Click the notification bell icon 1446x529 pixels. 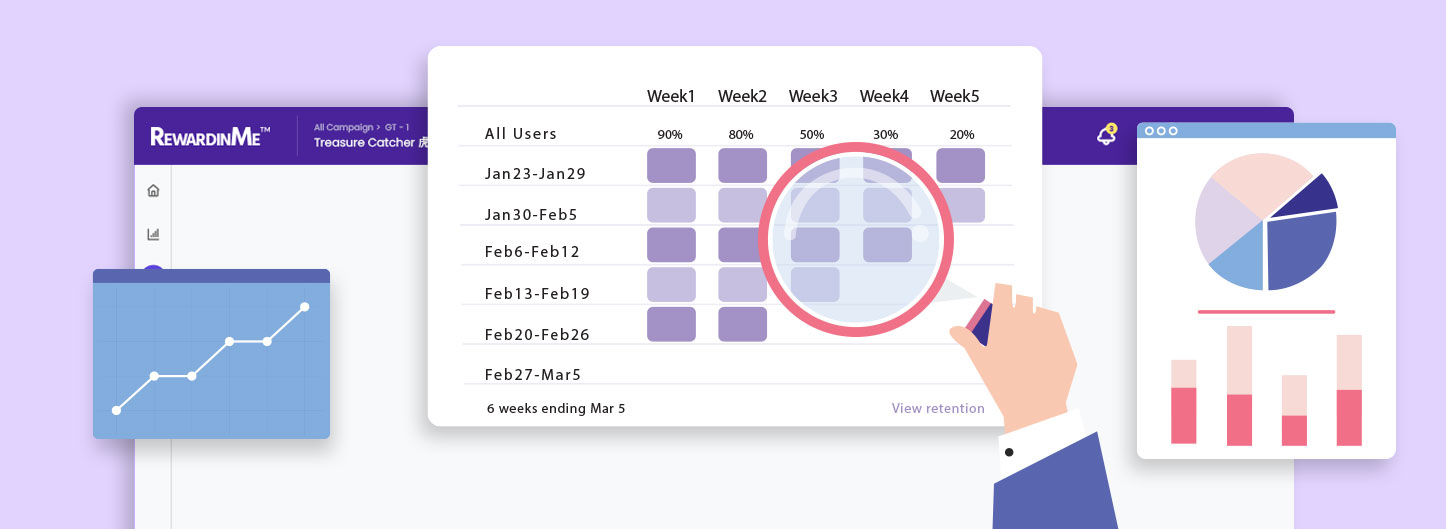coord(1106,135)
